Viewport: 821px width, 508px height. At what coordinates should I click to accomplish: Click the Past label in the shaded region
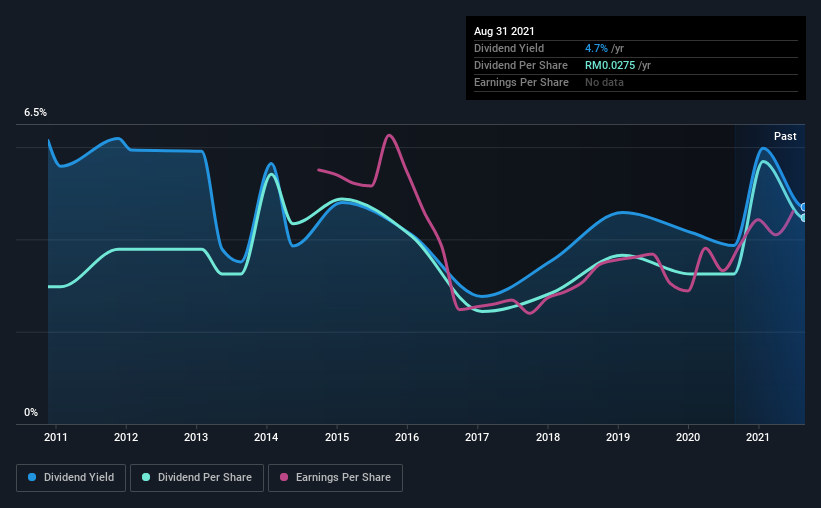785,136
